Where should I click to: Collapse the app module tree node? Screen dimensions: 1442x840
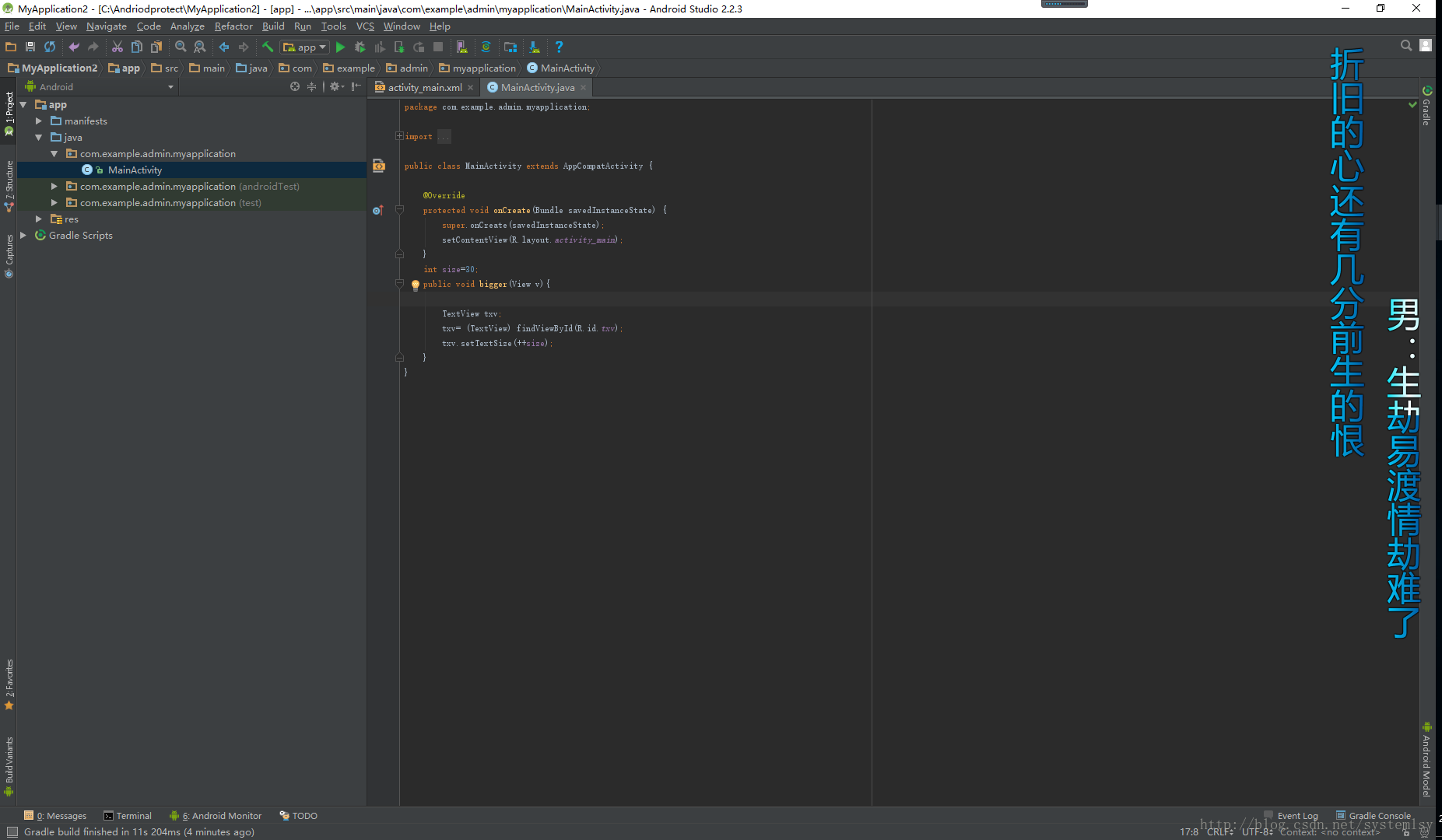tap(23, 104)
